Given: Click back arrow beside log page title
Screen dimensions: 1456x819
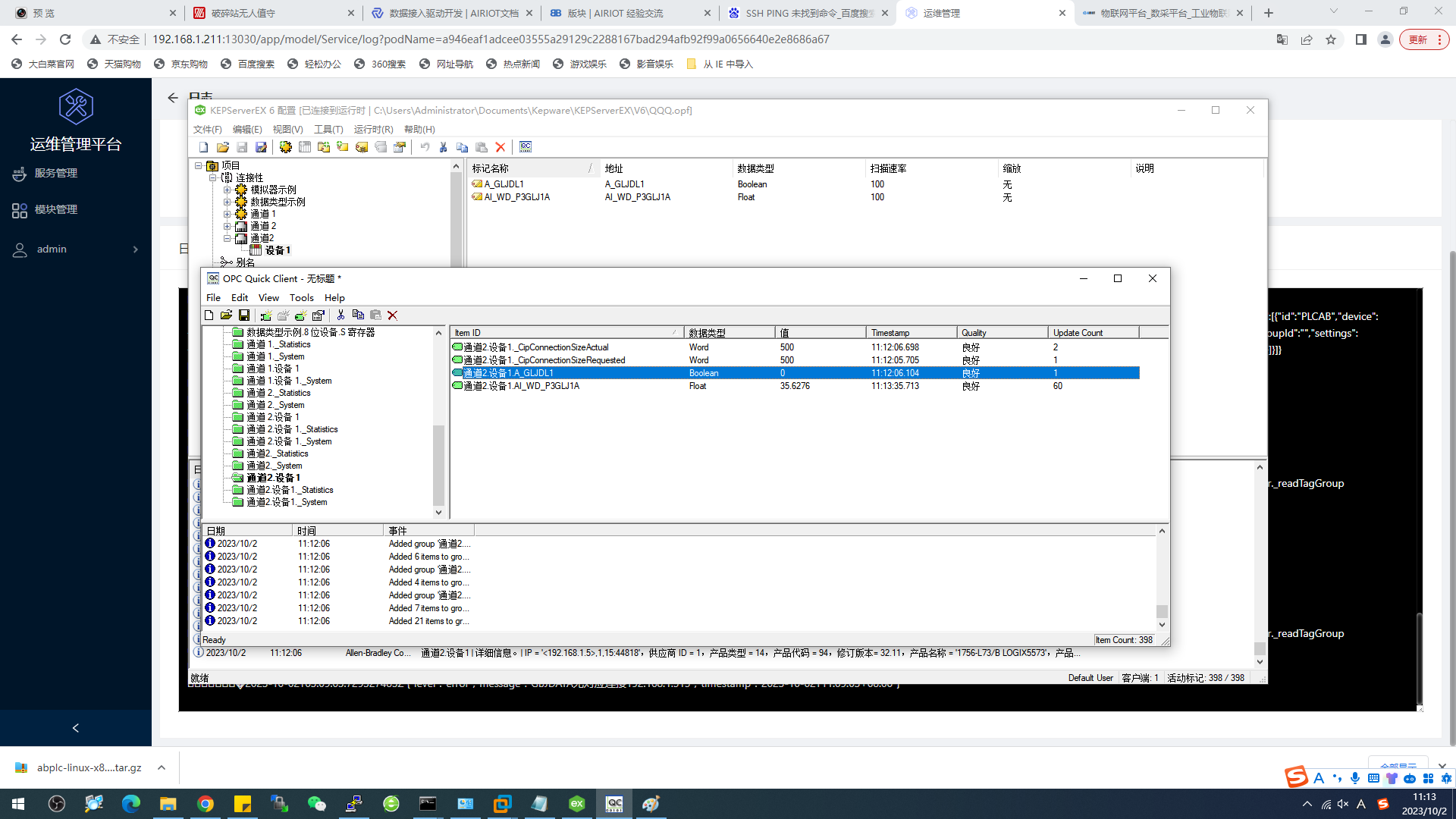Looking at the screenshot, I should coord(173,98).
